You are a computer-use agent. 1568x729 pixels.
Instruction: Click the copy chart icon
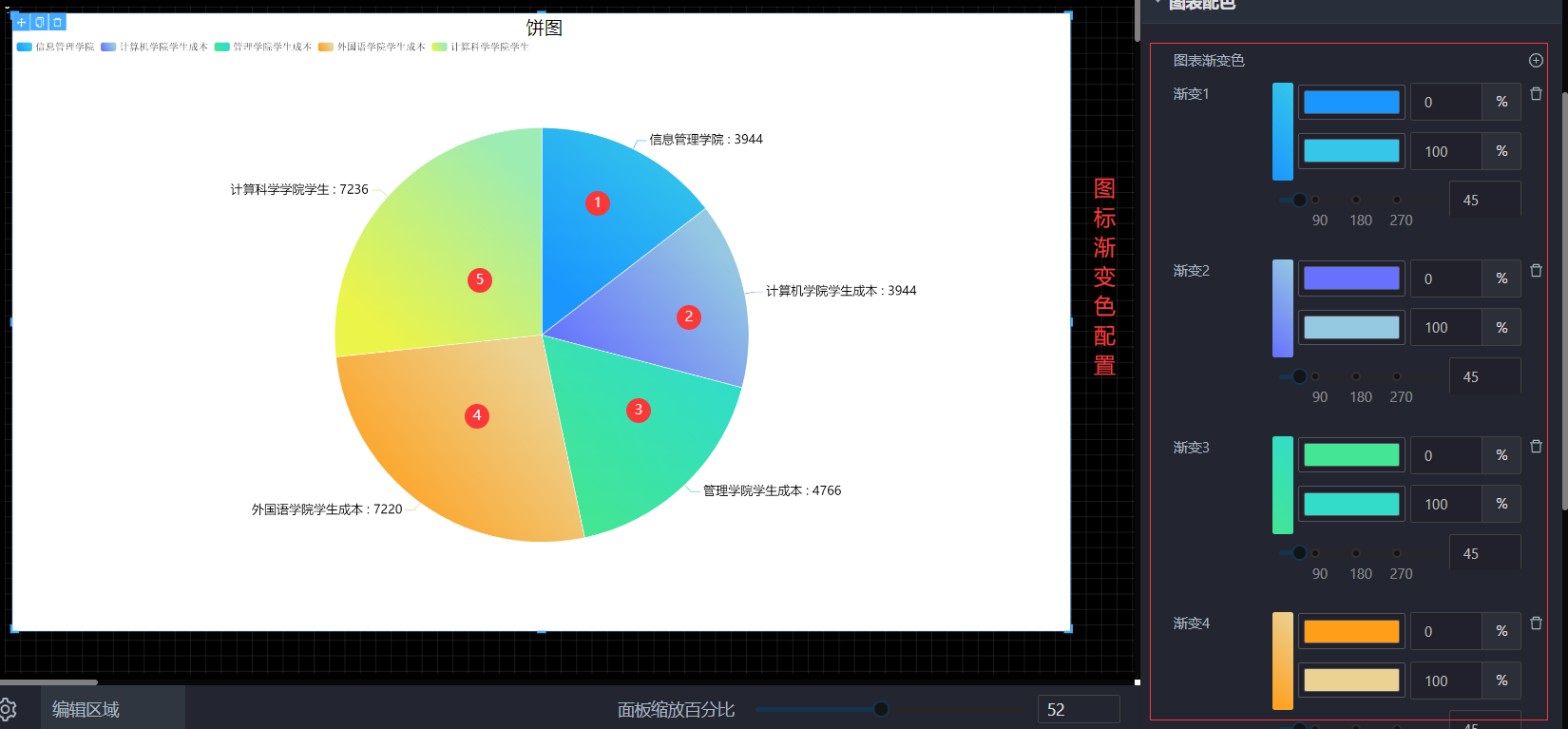point(39,22)
